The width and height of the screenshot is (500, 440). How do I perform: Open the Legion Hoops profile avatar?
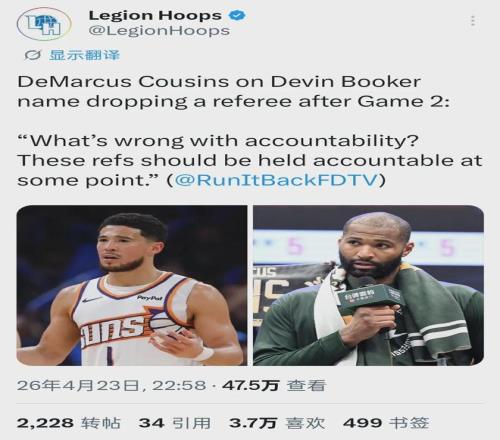[x=44, y=24]
